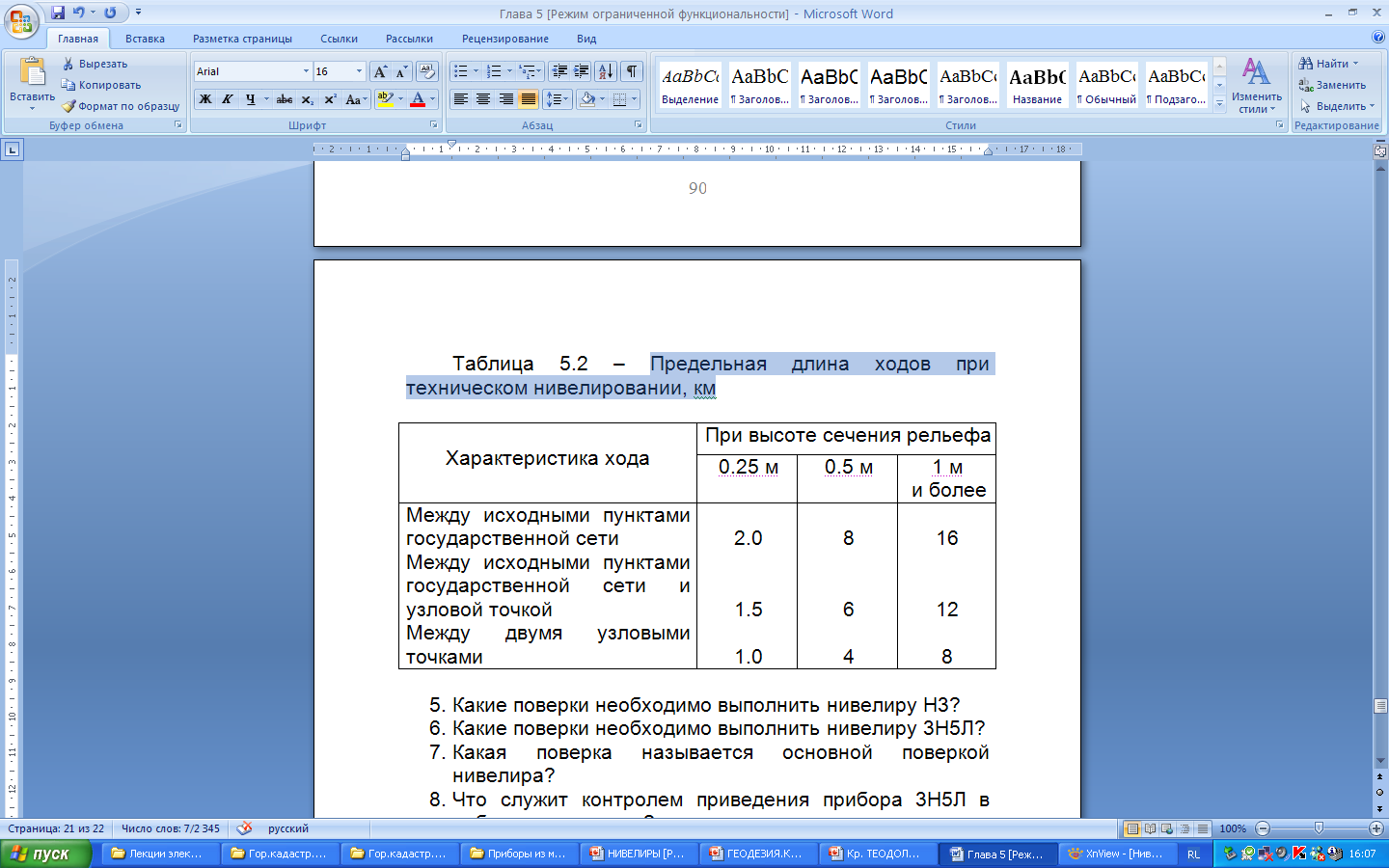
Task: Click the Вставить paste icon
Action: point(32,73)
